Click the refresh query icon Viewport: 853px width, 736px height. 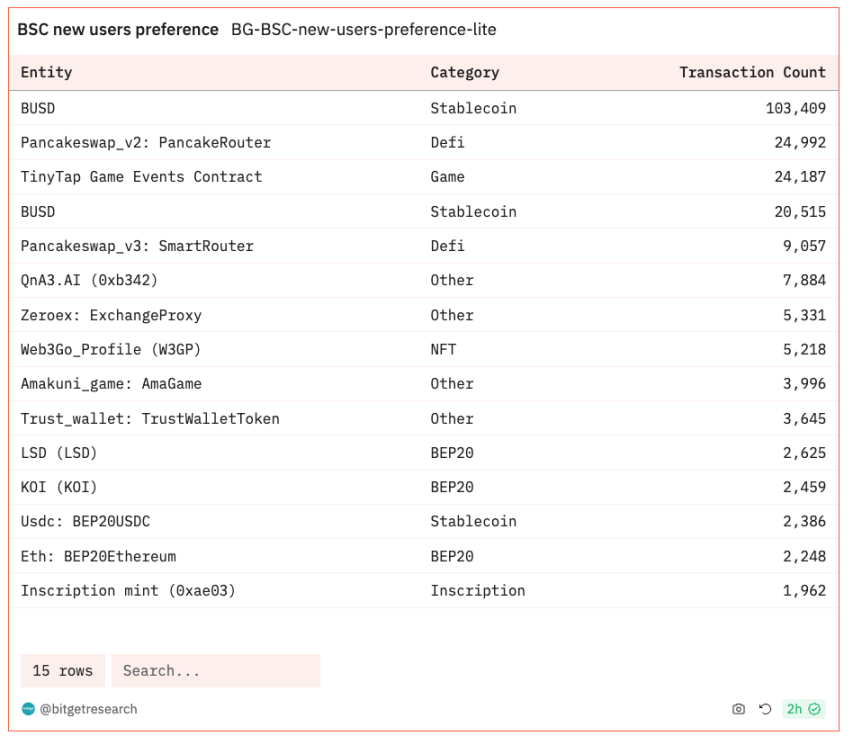coord(765,709)
